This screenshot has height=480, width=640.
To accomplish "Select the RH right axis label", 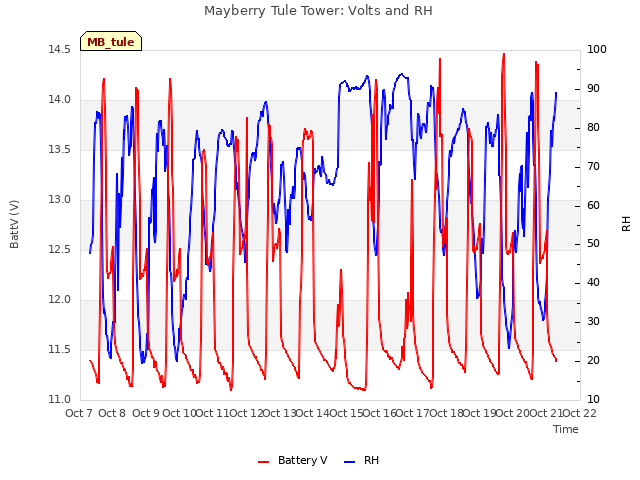I will [x=626, y=224].
